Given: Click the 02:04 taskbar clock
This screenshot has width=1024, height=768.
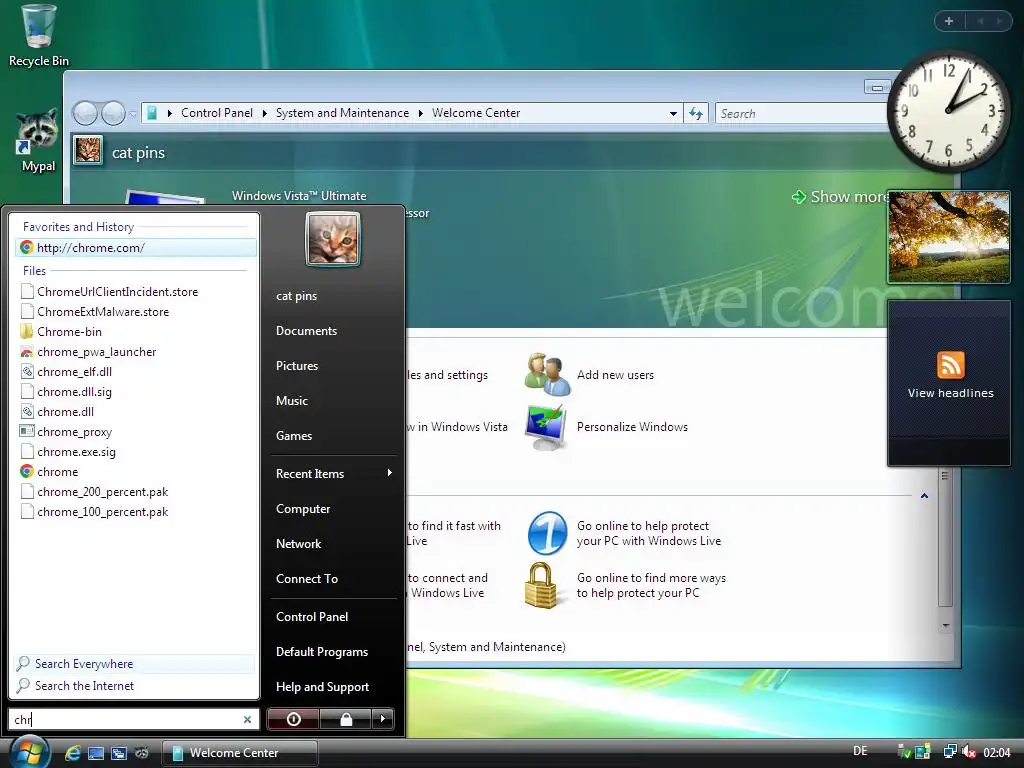Looking at the screenshot, I should coord(997,752).
